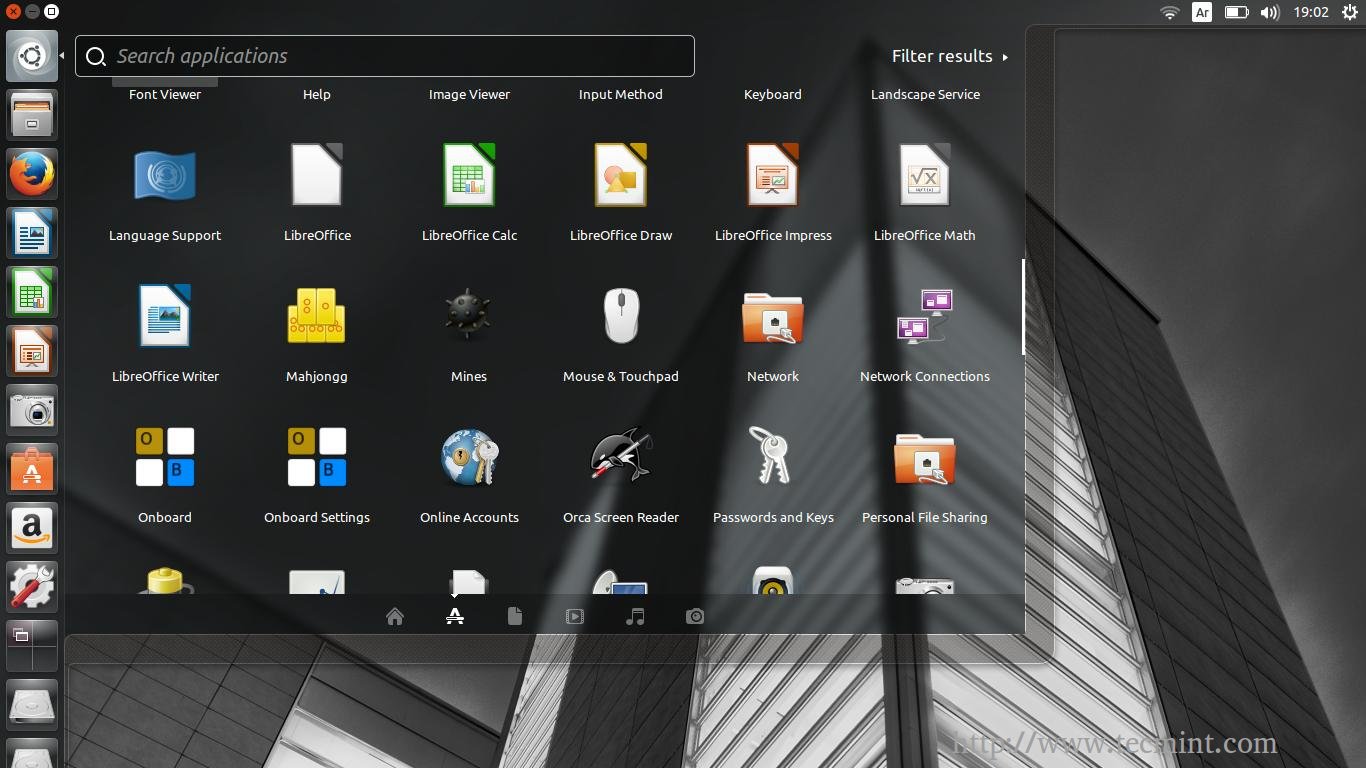Switch to the Music lens

coord(635,617)
